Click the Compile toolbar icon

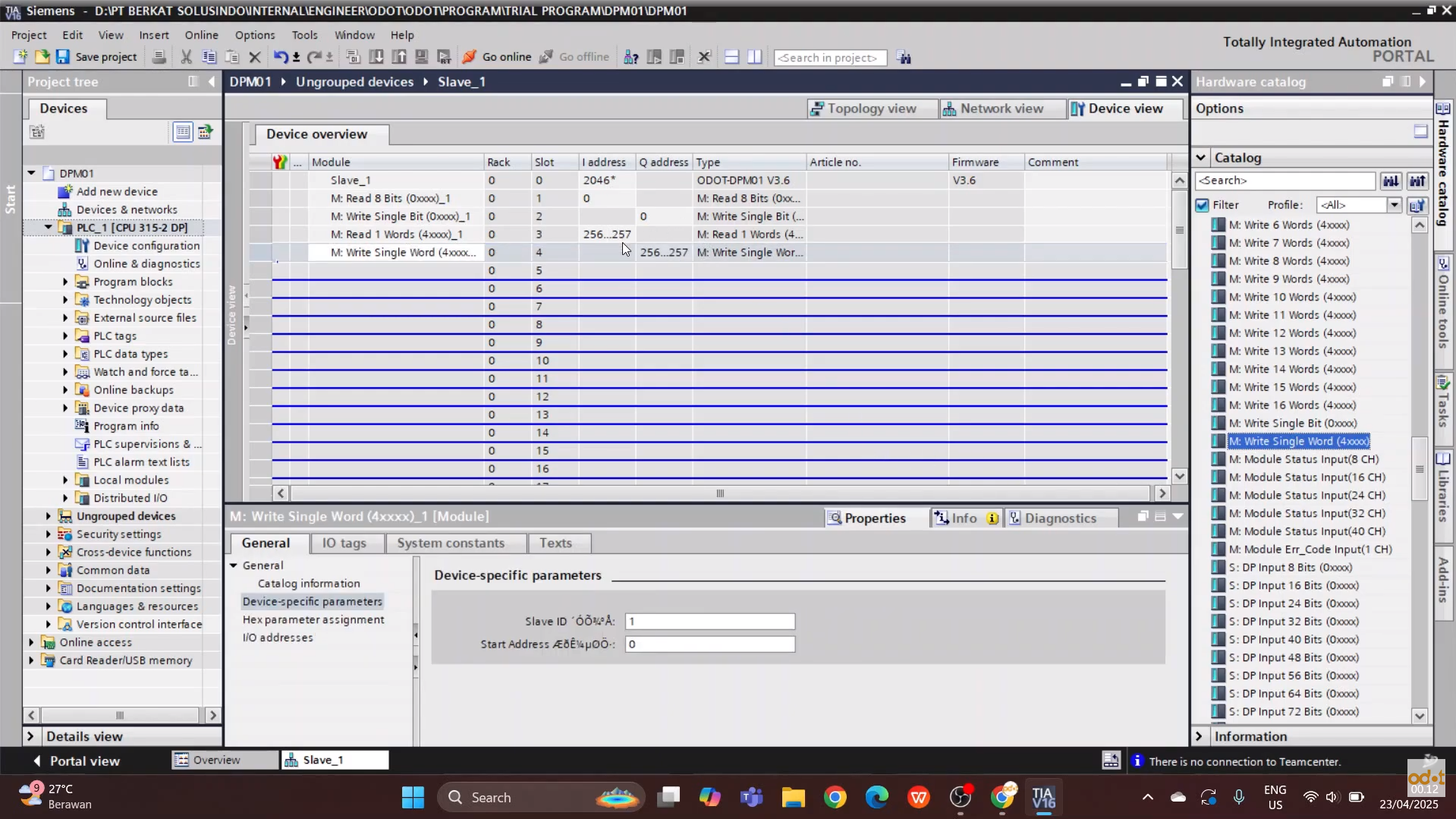[x=353, y=57]
